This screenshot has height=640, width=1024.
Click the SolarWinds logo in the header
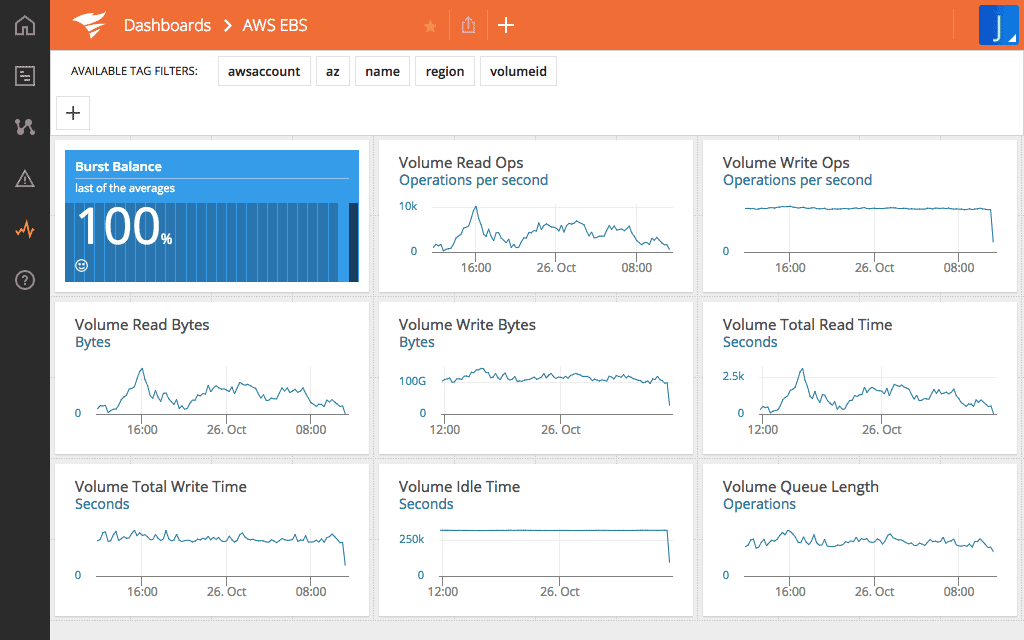89,25
